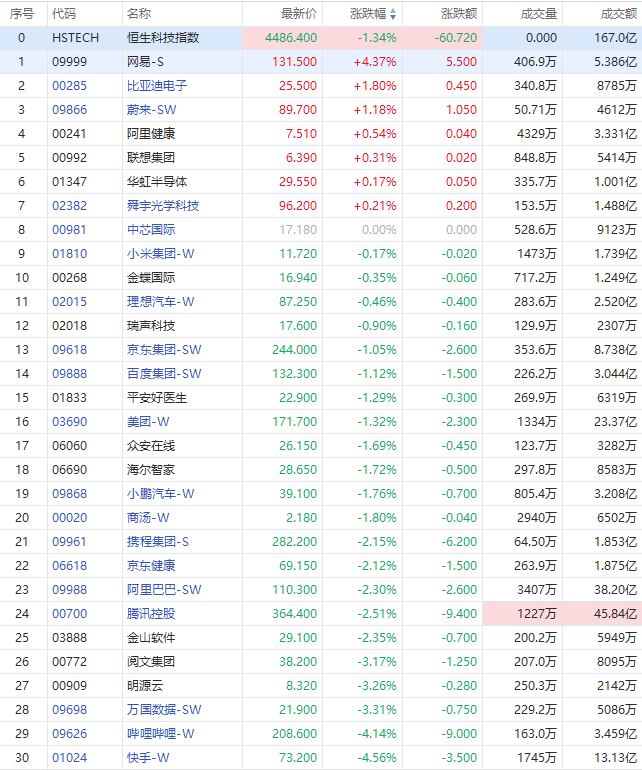
Task: Open stock code 09988 link
Action: click(x=69, y=590)
